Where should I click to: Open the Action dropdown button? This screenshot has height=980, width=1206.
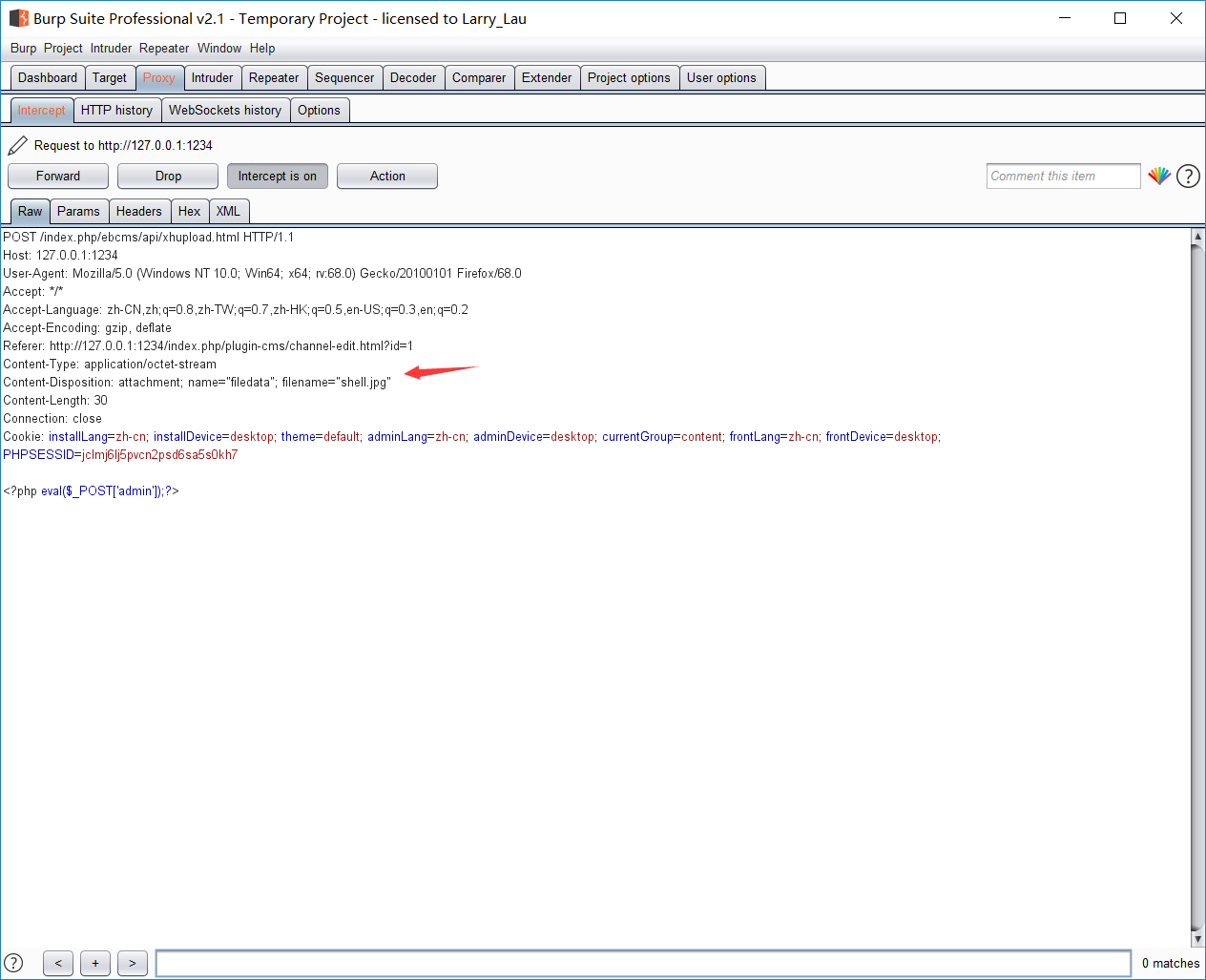point(387,176)
